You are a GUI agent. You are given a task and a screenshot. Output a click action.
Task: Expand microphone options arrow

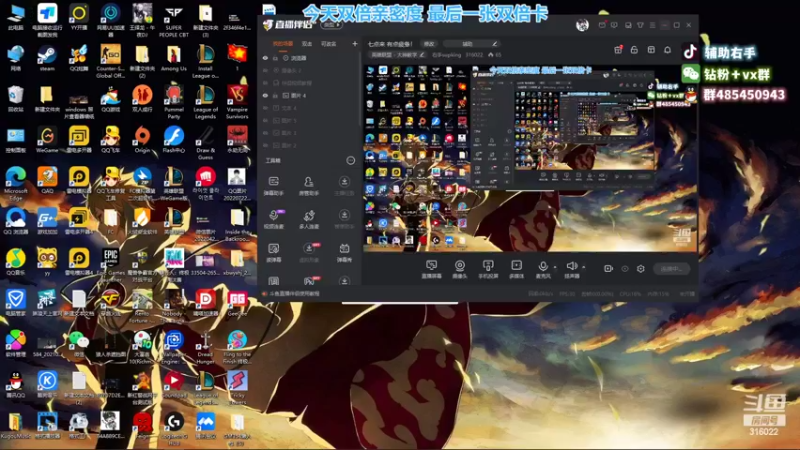555,267
